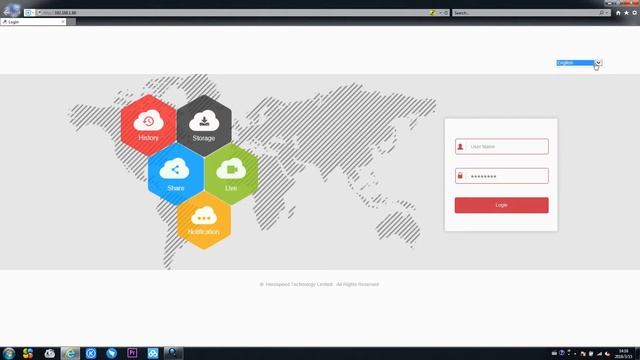The height and width of the screenshot is (360, 640).
Task: Expand the search provider dropdown arrow
Action: click(607, 13)
